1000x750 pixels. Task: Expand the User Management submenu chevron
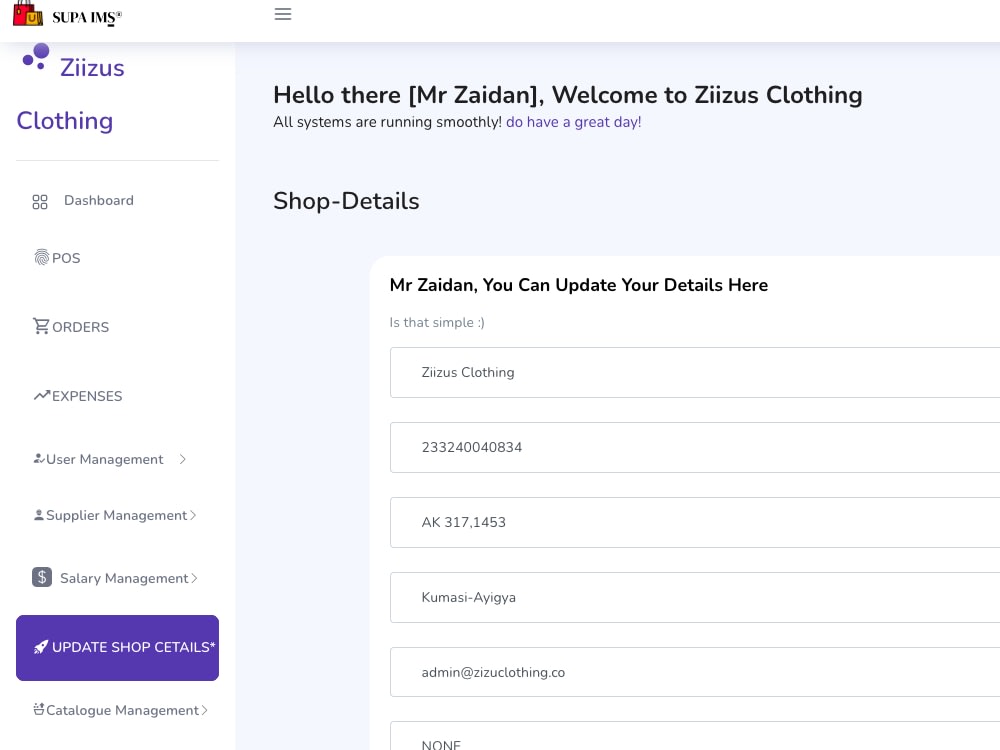(182, 459)
